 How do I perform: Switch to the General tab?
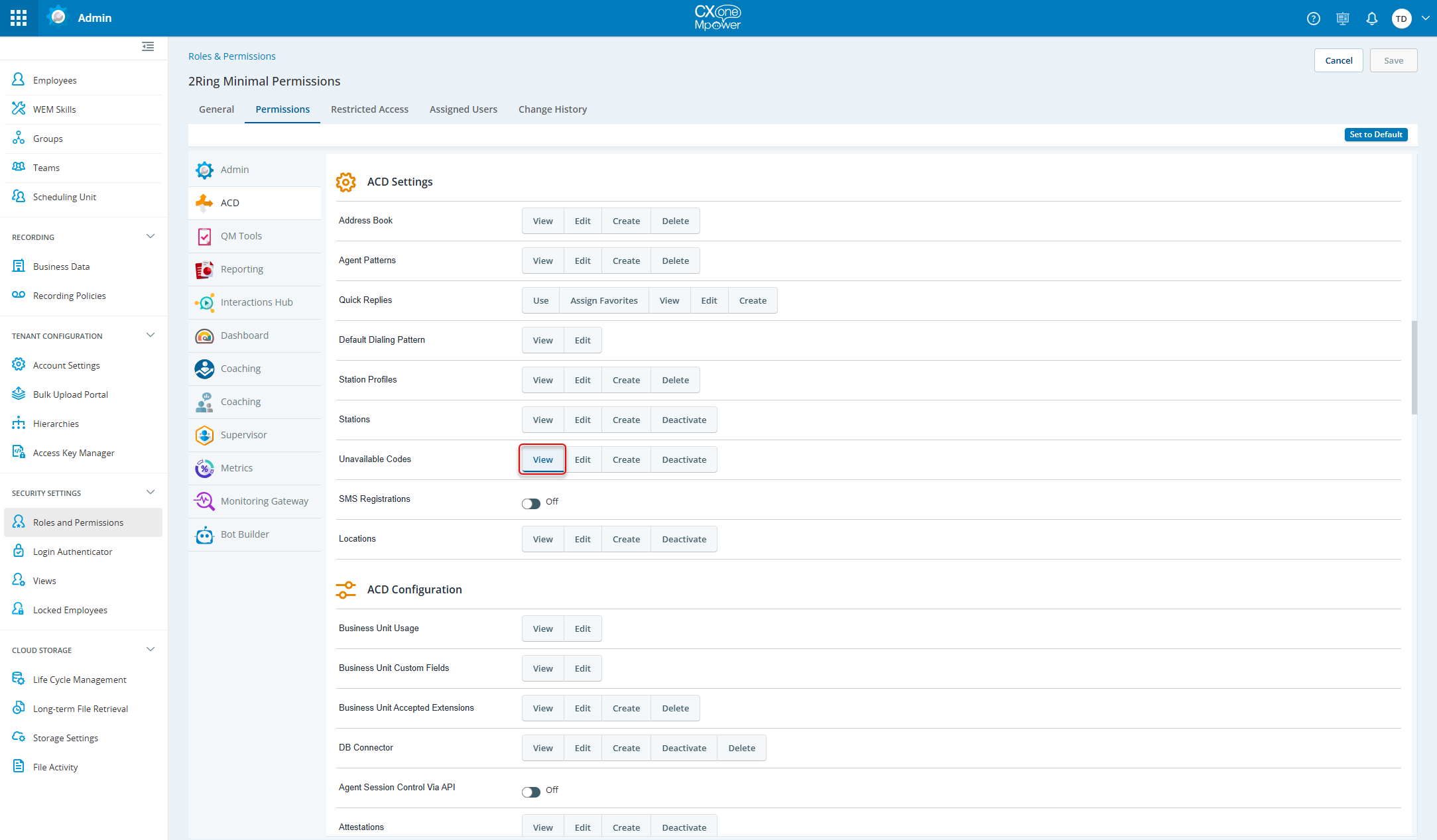pyautogui.click(x=216, y=109)
